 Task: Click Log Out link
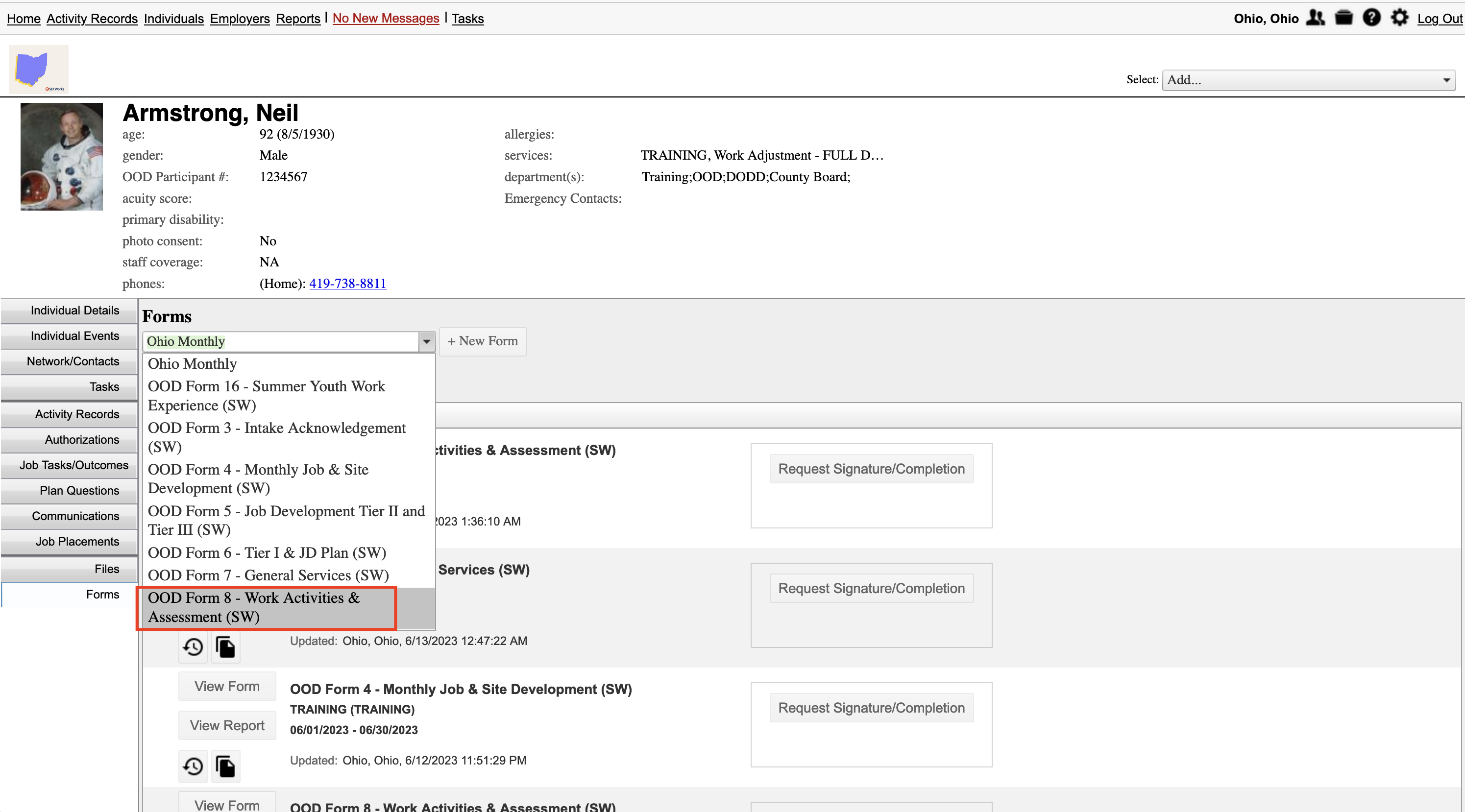1440,18
